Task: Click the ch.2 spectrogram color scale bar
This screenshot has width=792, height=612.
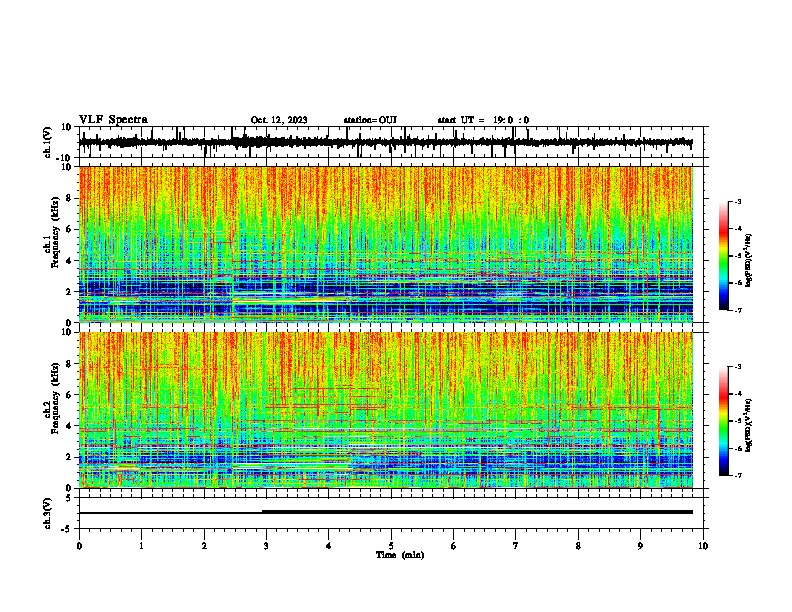Action: coord(724,421)
